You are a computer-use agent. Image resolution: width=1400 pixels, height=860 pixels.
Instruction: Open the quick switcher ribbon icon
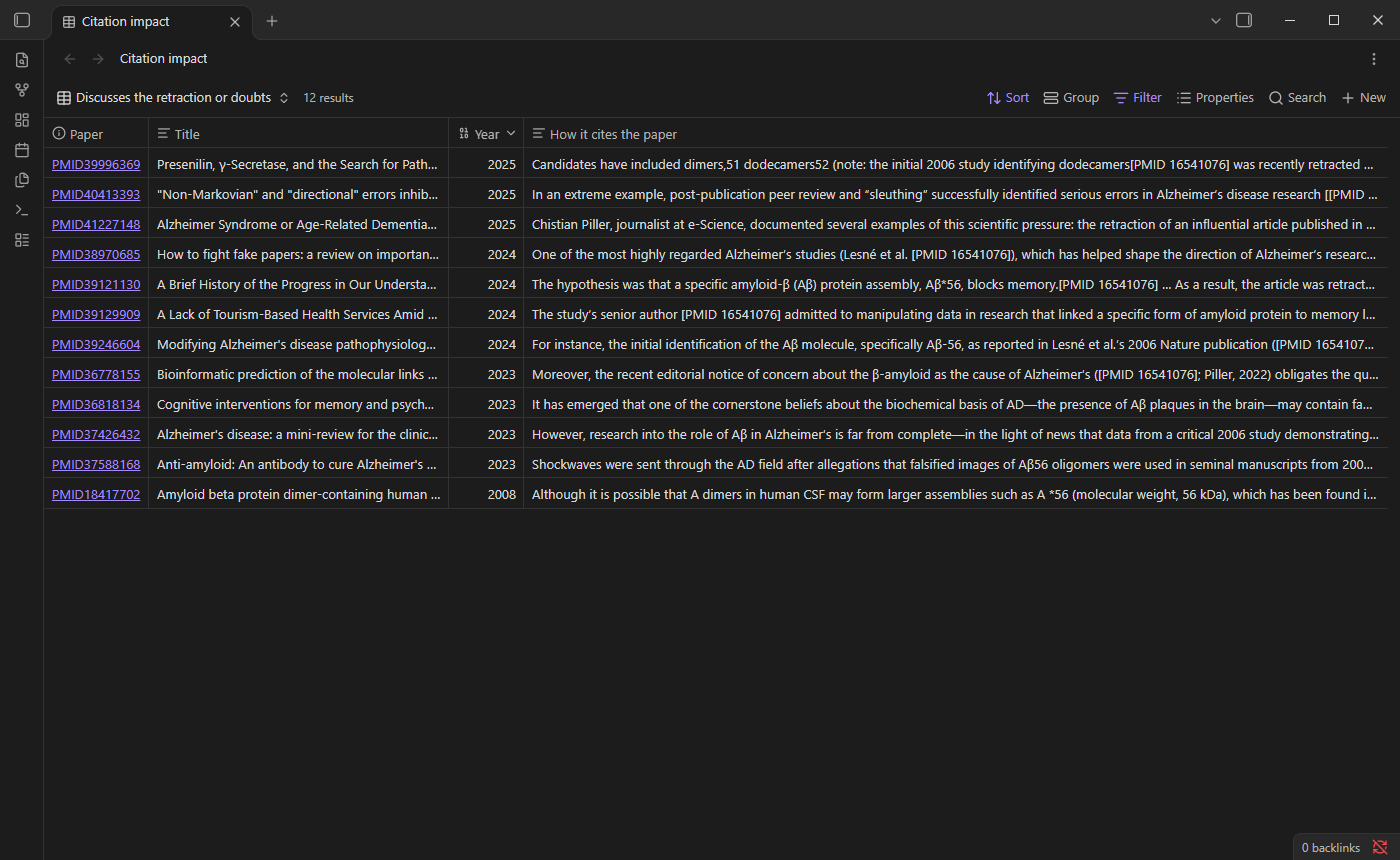(22, 60)
